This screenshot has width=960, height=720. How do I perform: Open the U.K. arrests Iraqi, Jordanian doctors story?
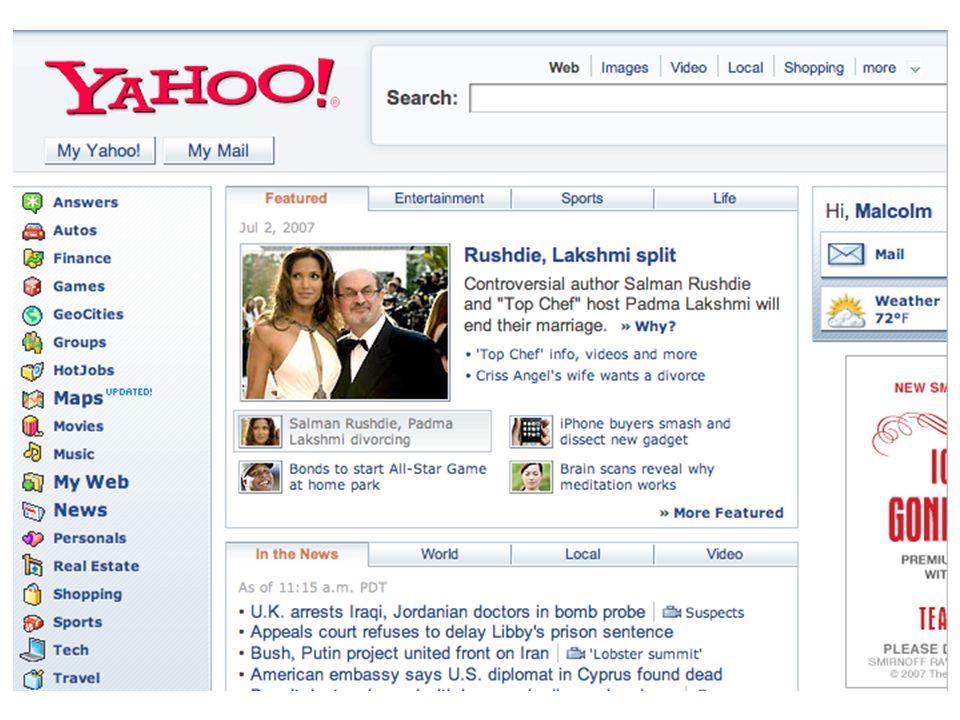(x=448, y=612)
